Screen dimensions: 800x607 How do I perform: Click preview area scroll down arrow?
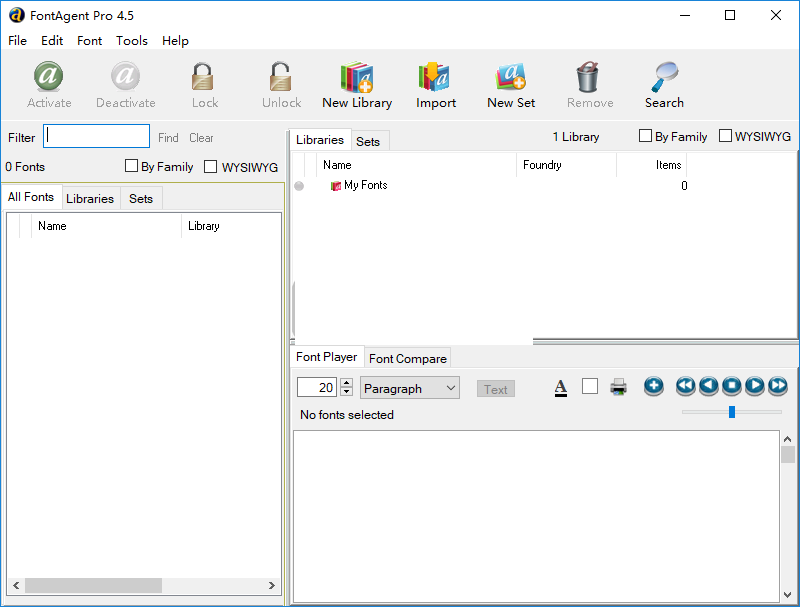[788, 595]
